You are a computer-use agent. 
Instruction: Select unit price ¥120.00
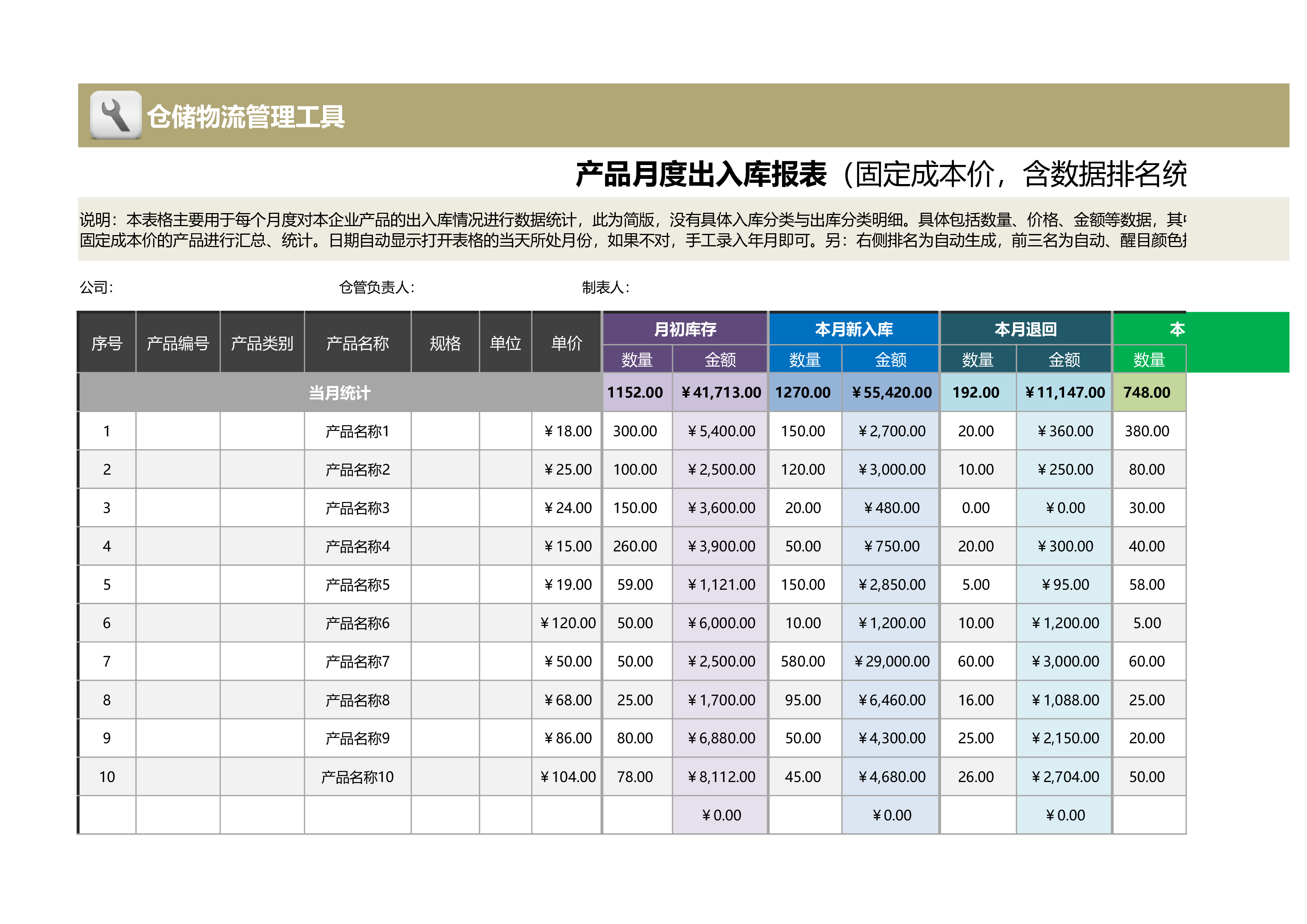coord(566,623)
